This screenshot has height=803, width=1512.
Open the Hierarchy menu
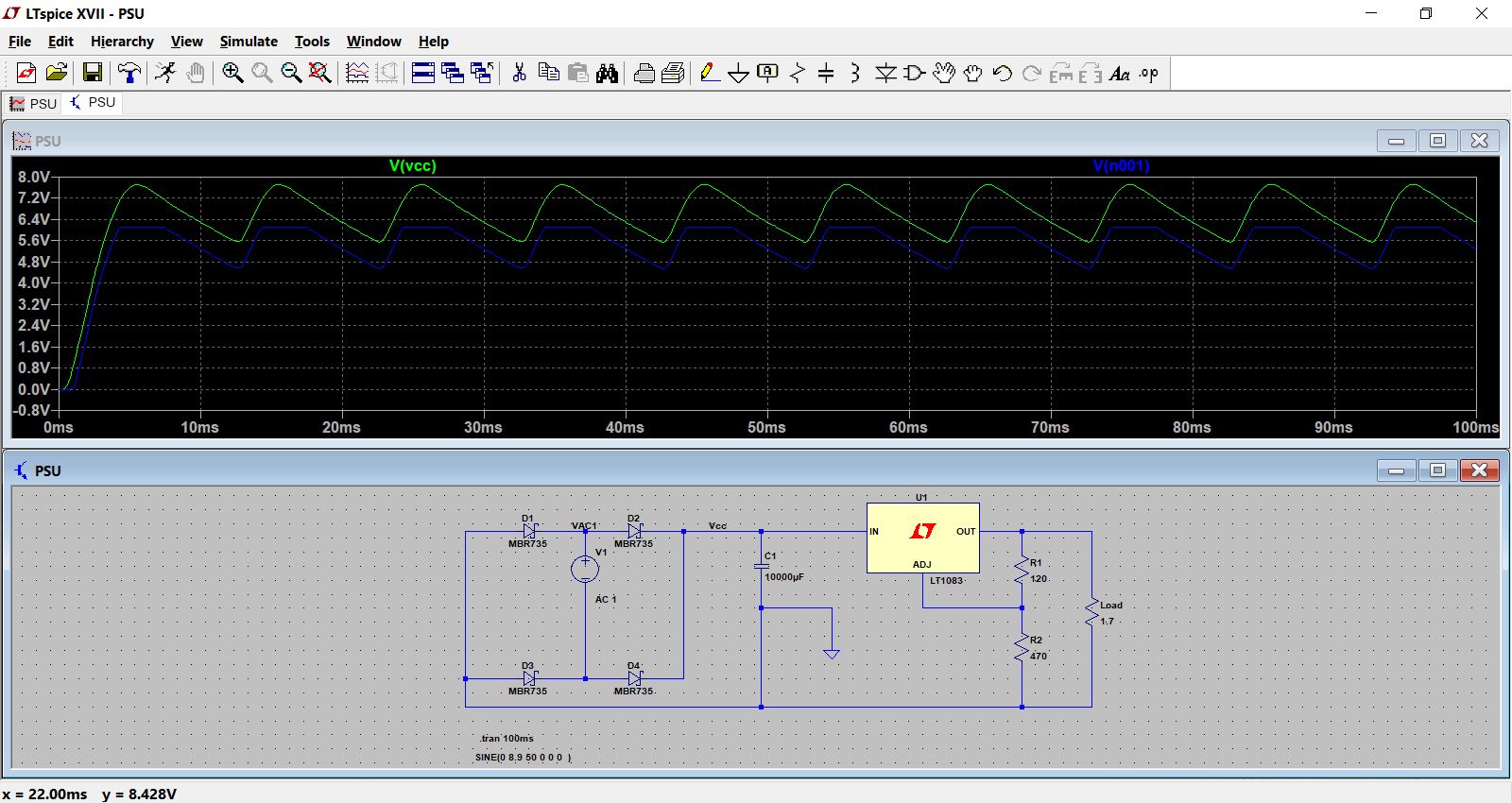point(122,42)
